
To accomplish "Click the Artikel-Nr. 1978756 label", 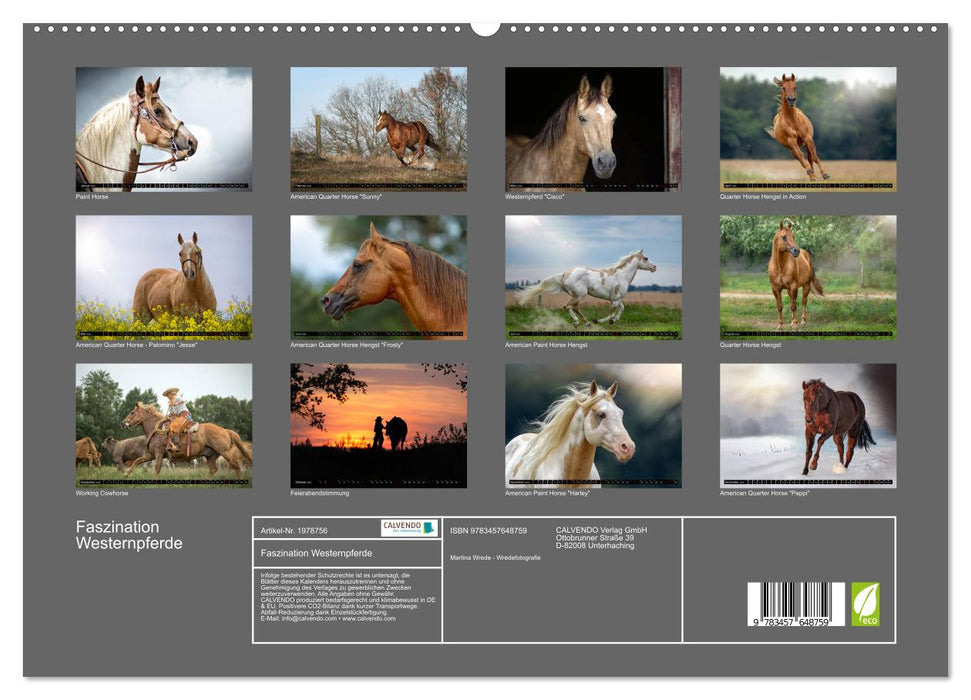I will coord(295,529).
